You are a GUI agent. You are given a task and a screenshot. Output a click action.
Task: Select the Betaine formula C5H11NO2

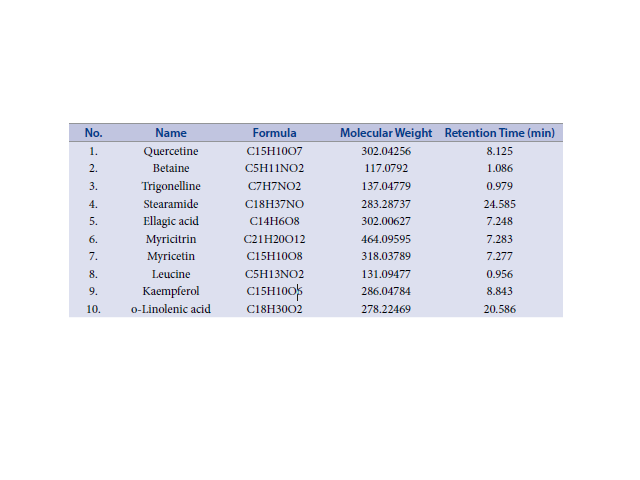click(274, 168)
